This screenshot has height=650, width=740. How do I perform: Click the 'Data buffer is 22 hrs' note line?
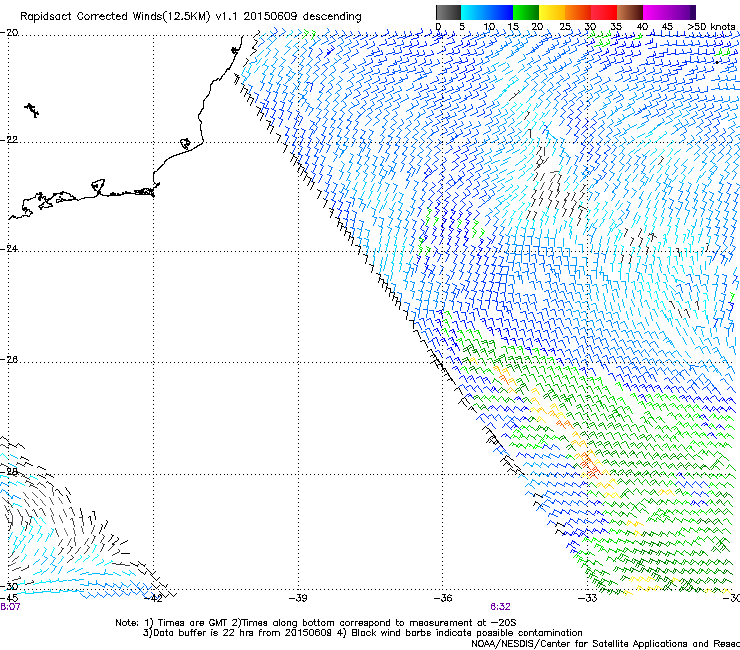[x=362, y=633]
